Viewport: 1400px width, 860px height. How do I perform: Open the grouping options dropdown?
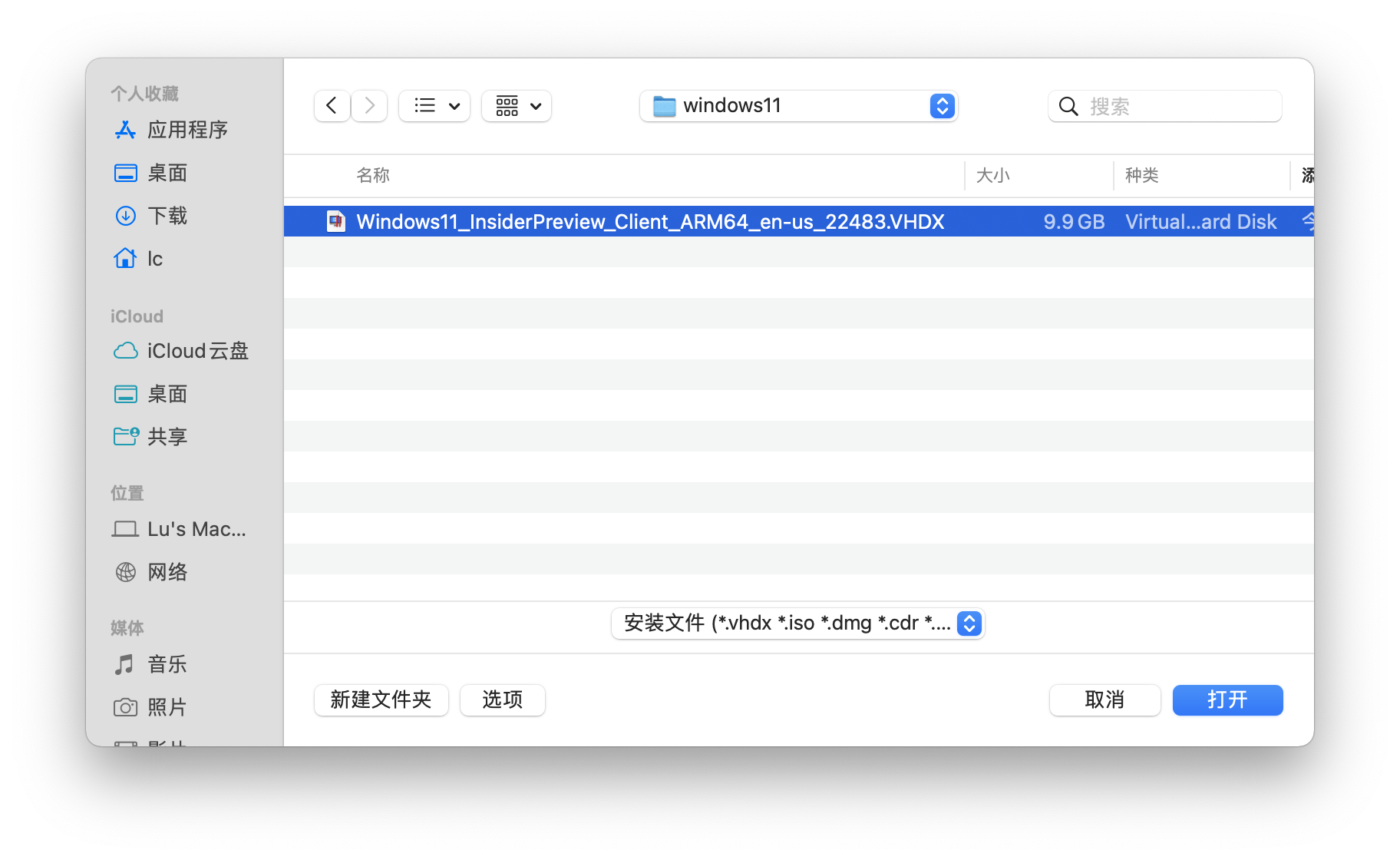516,106
